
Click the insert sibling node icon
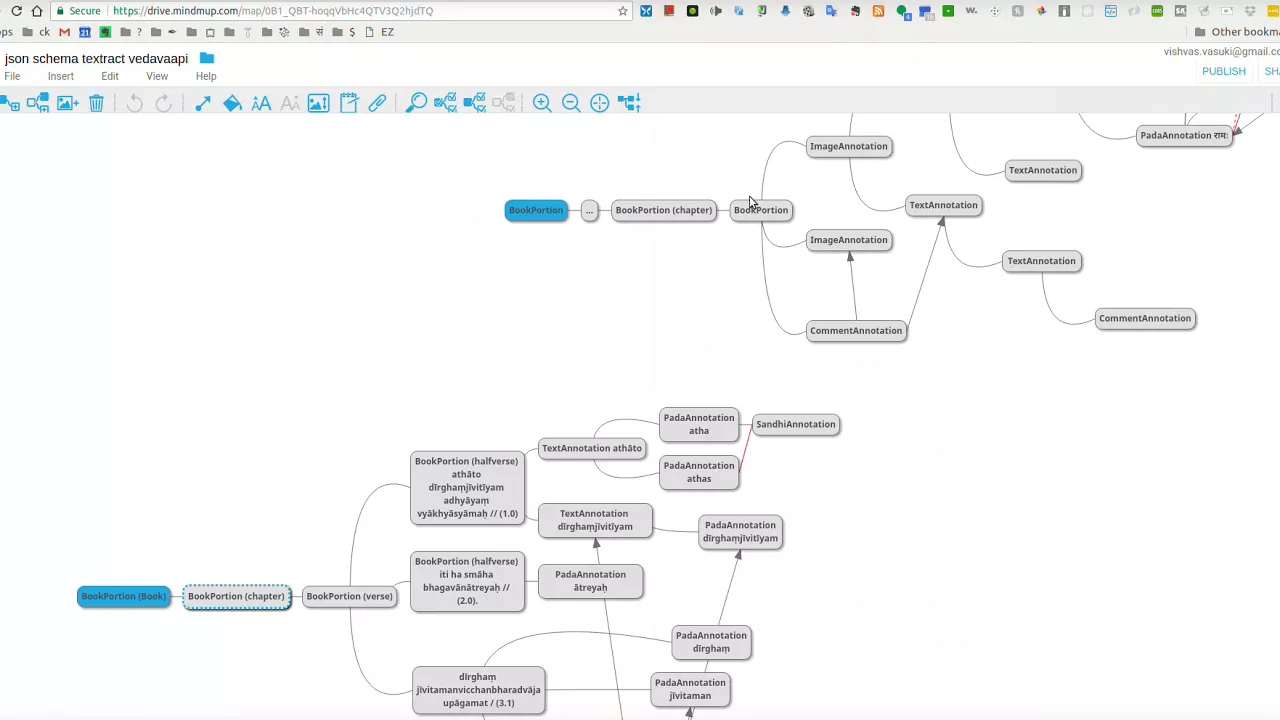pos(38,103)
